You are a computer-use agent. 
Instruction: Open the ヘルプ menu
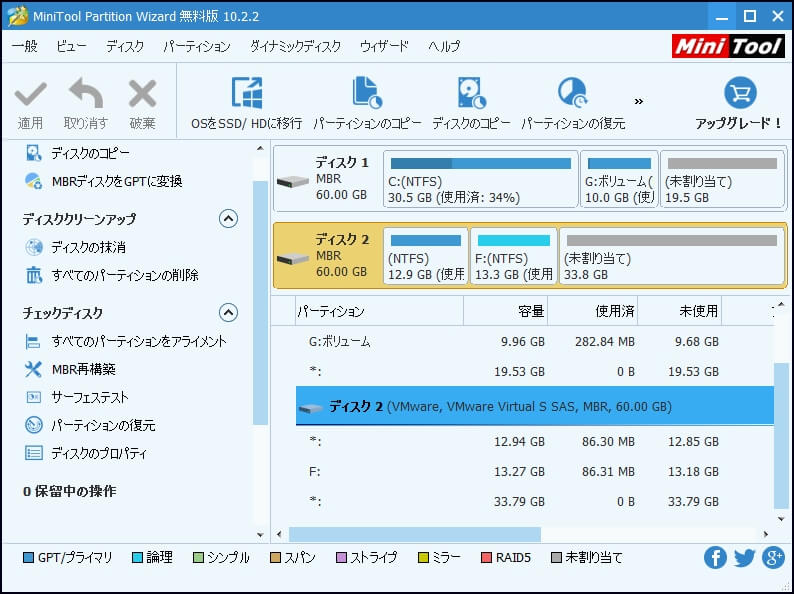click(x=444, y=46)
